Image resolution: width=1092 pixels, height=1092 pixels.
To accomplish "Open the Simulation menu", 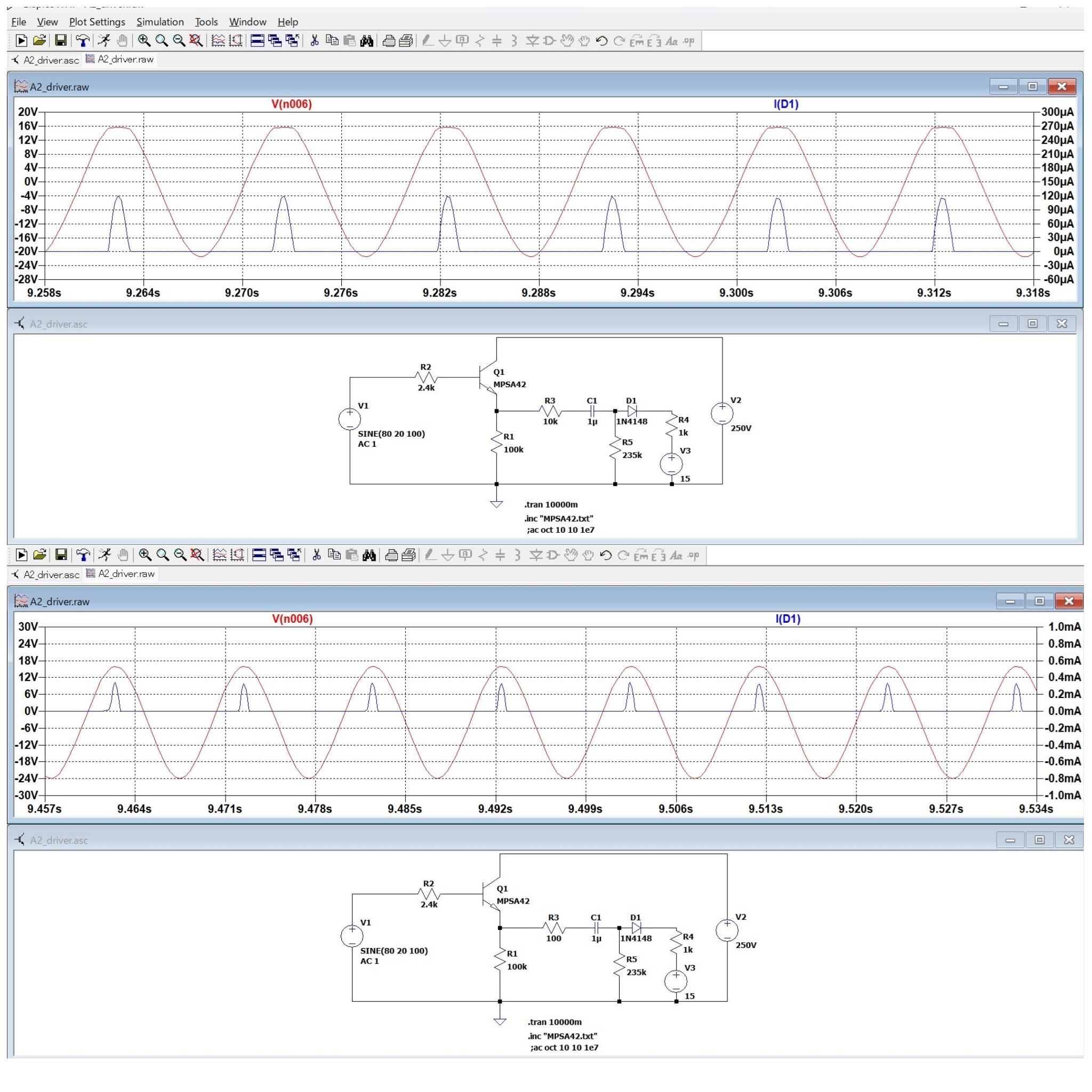I will coord(160,21).
